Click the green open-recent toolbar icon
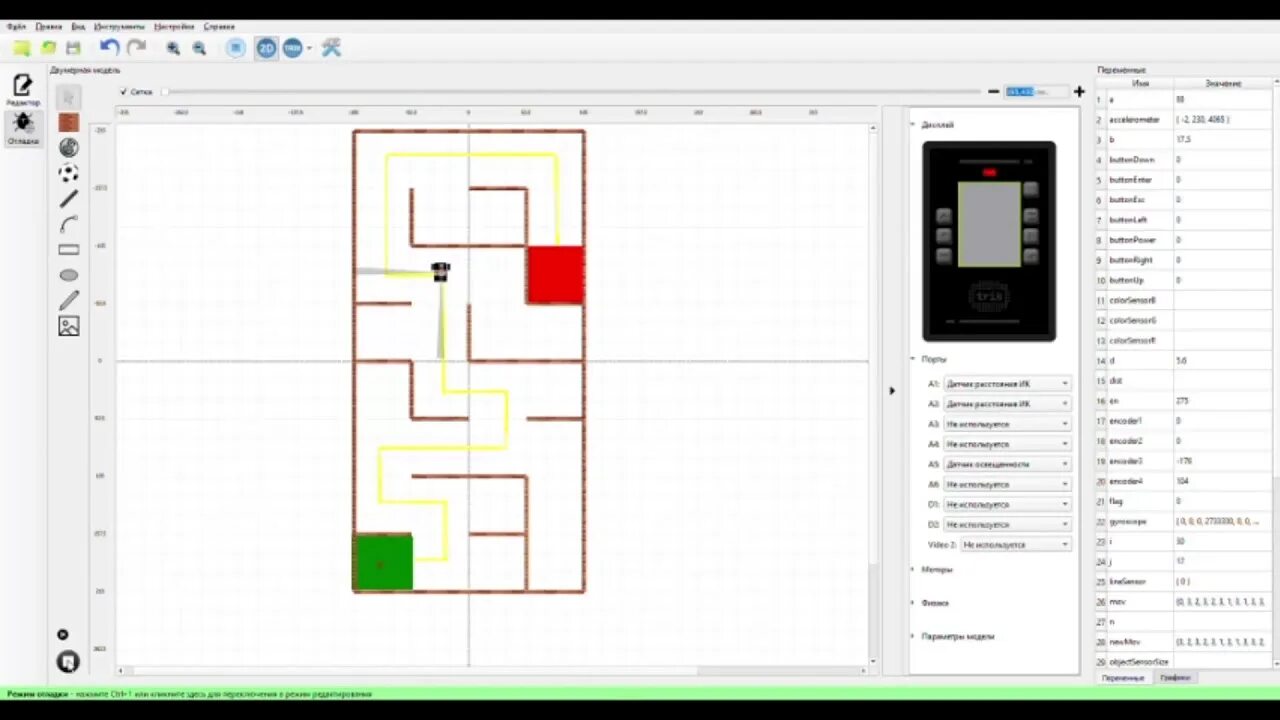The height and width of the screenshot is (720, 1280). click(x=47, y=48)
